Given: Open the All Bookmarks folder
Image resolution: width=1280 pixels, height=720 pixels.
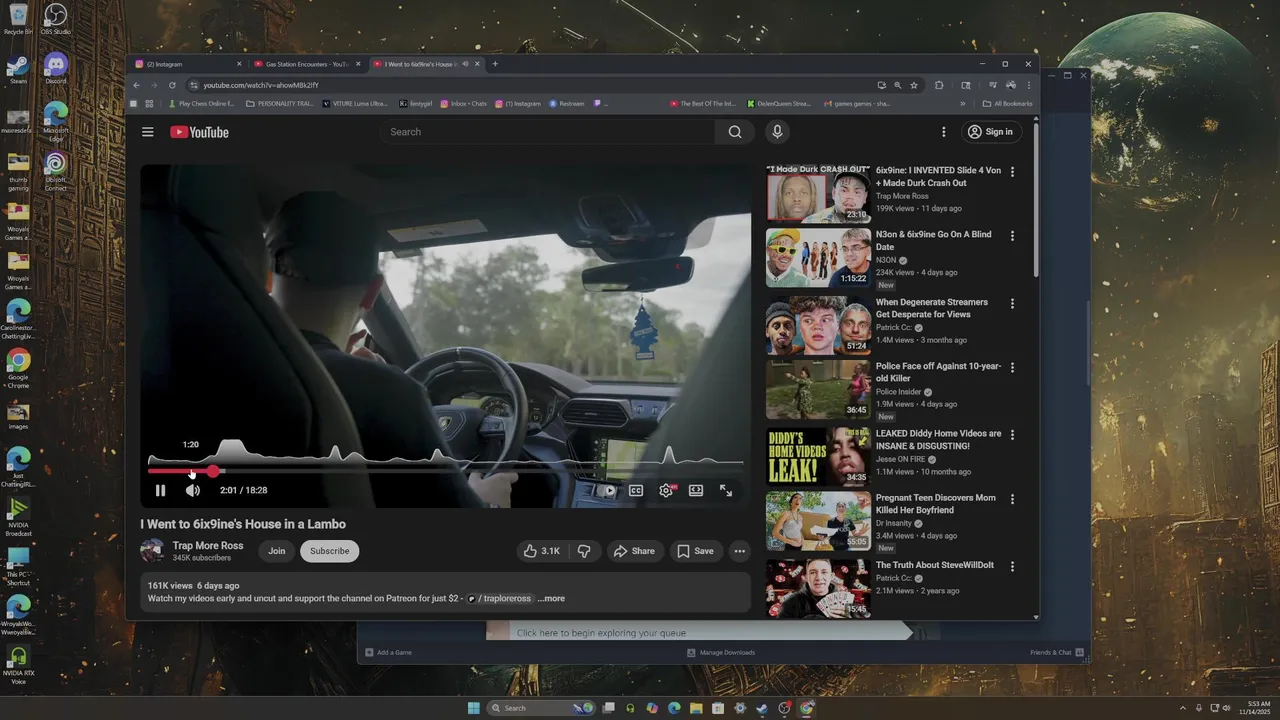Looking at the screenshot, I should [1007, 103].
